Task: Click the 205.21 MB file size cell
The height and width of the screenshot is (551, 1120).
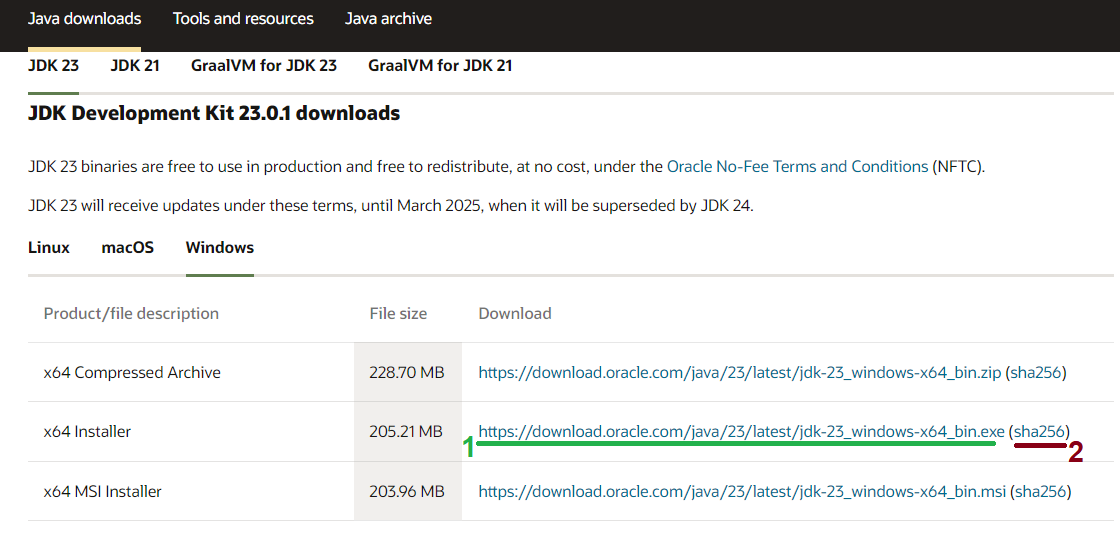Action: (x=407, y=432)
